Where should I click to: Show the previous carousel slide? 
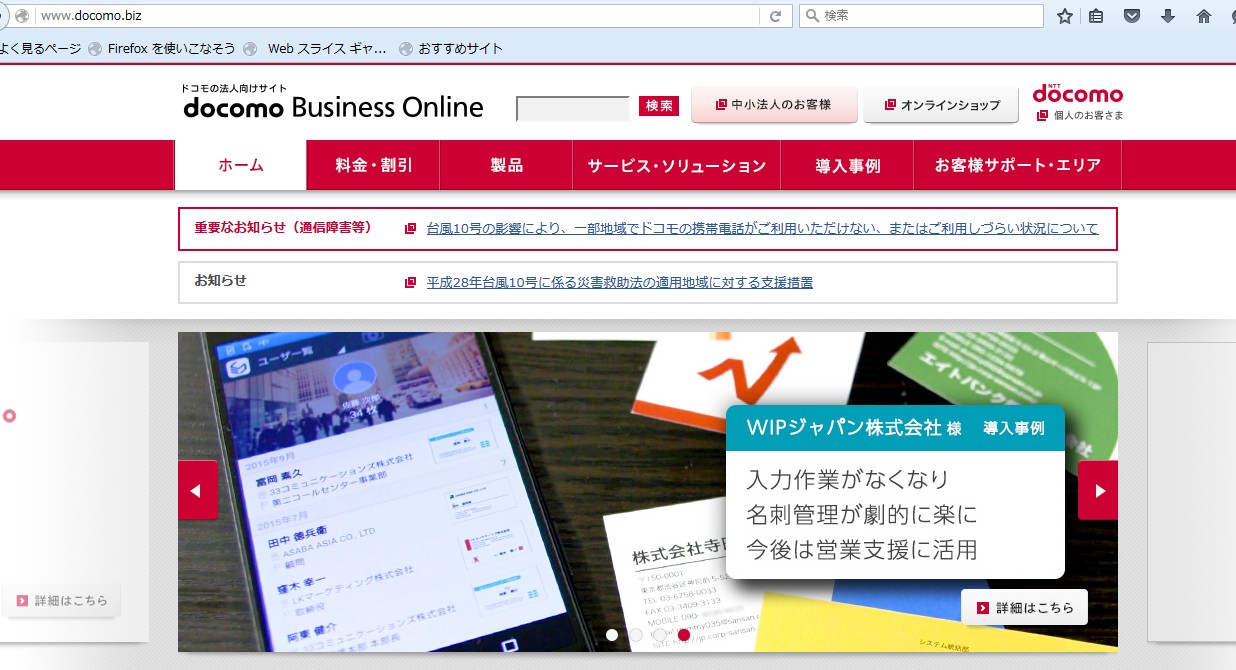point(197,490)
